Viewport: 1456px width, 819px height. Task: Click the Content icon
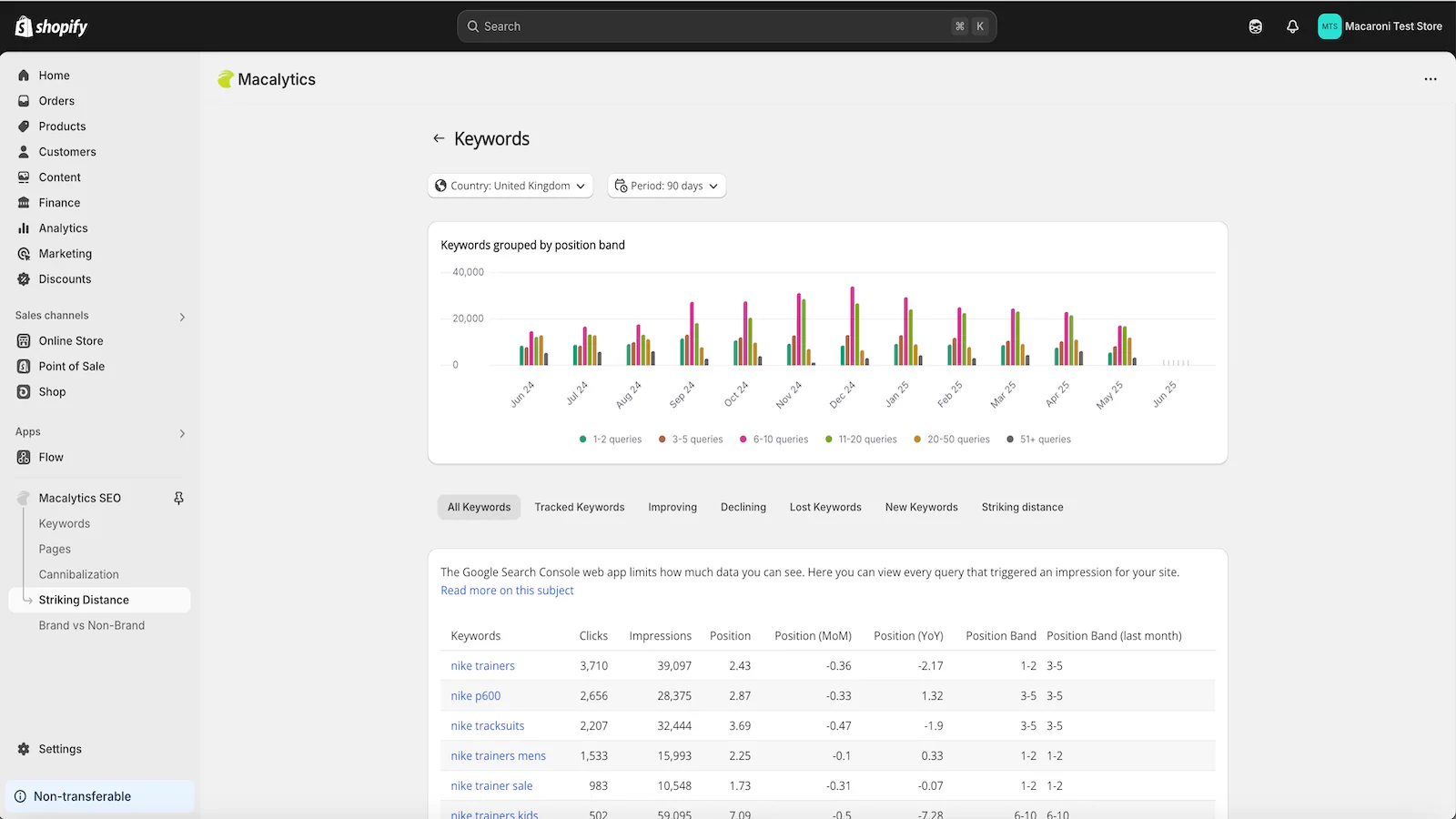pyautogui.click(x=24, y=177)
